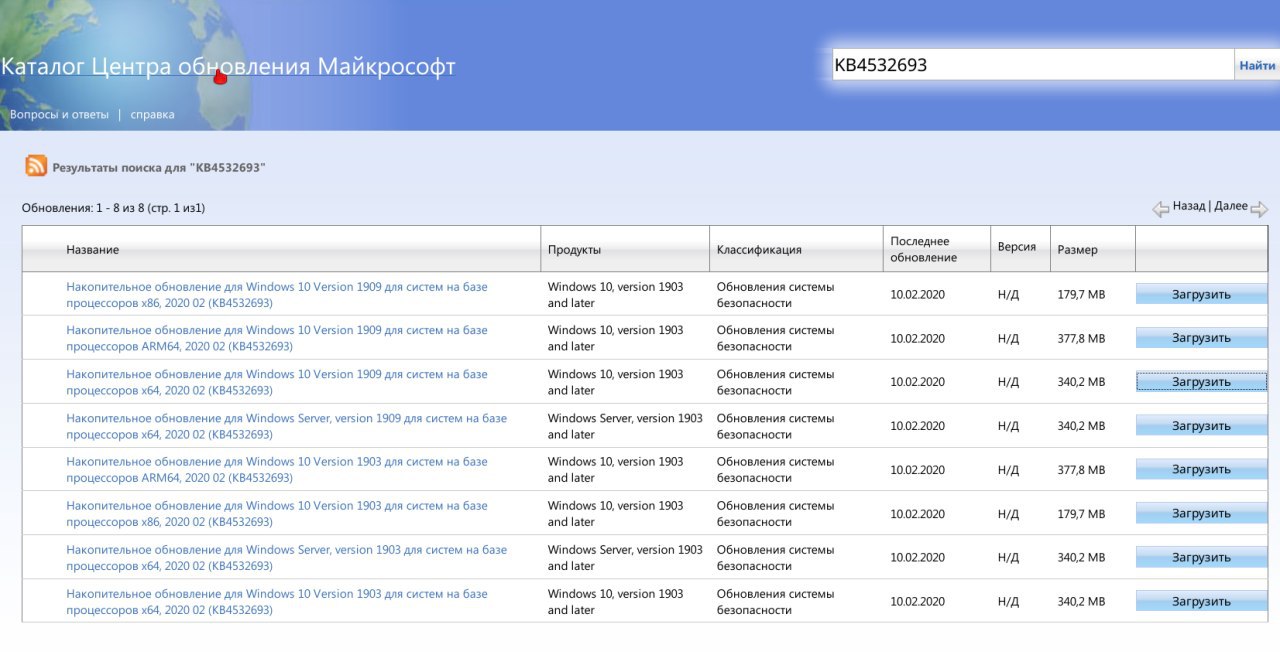Click 377,8 MB size in 1909 ARM64 row
Viewport: 1280px width, 655px height.
click(x=1081, y=338)
